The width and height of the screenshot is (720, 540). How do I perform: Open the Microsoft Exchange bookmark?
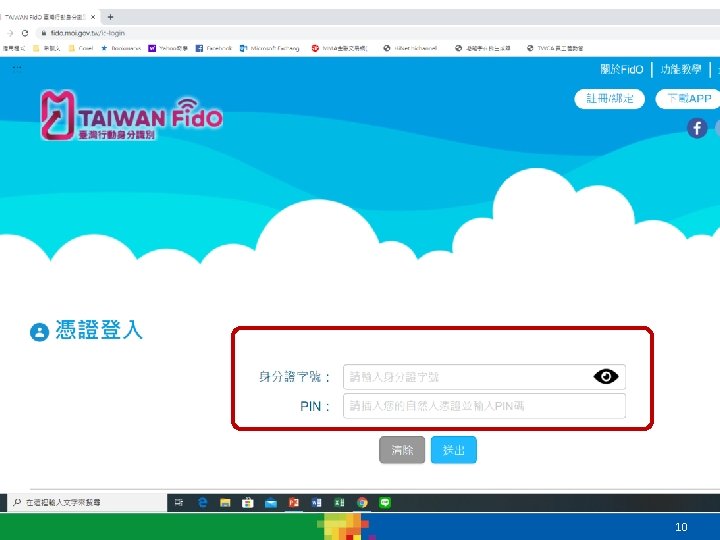(x=270, y=48)
